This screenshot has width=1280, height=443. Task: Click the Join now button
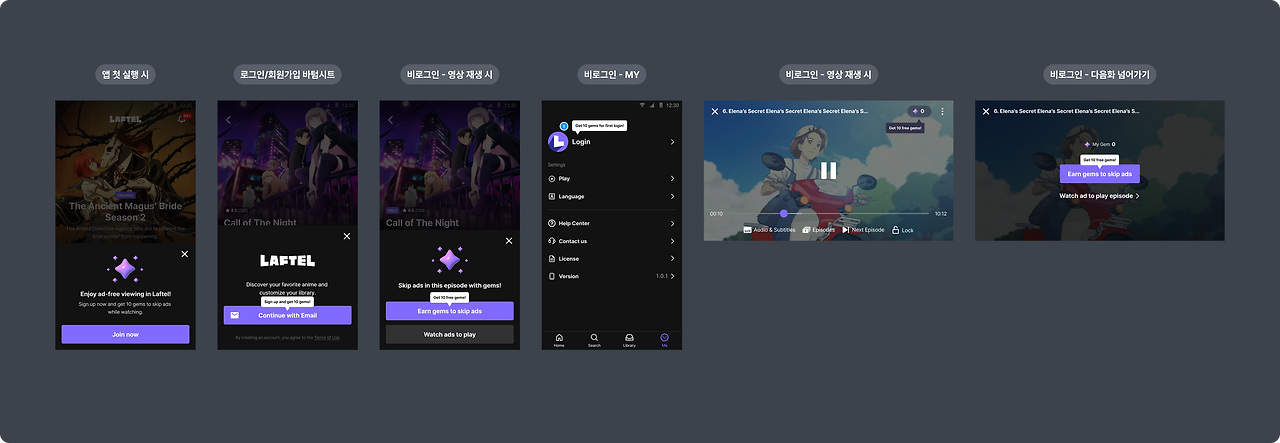[125, 334]
